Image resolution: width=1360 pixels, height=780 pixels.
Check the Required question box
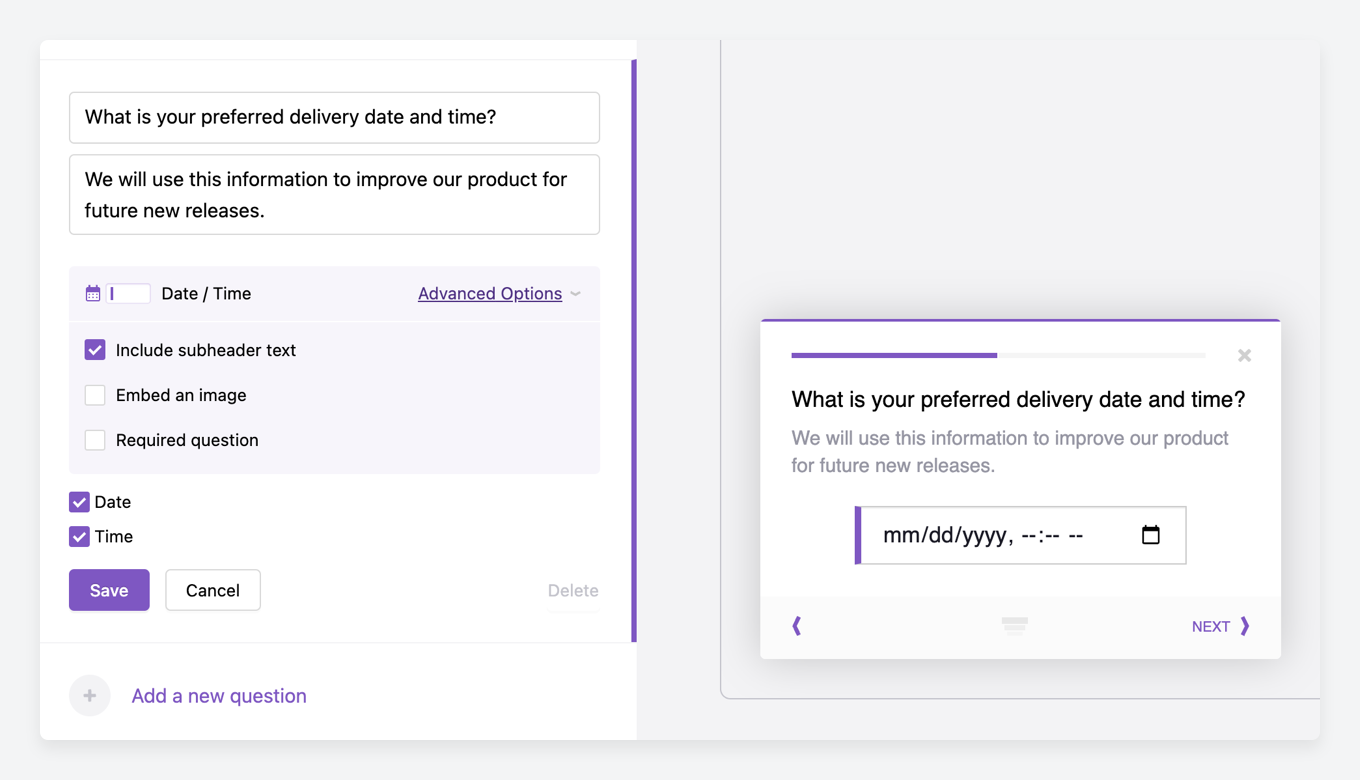(x=95, y=440)
